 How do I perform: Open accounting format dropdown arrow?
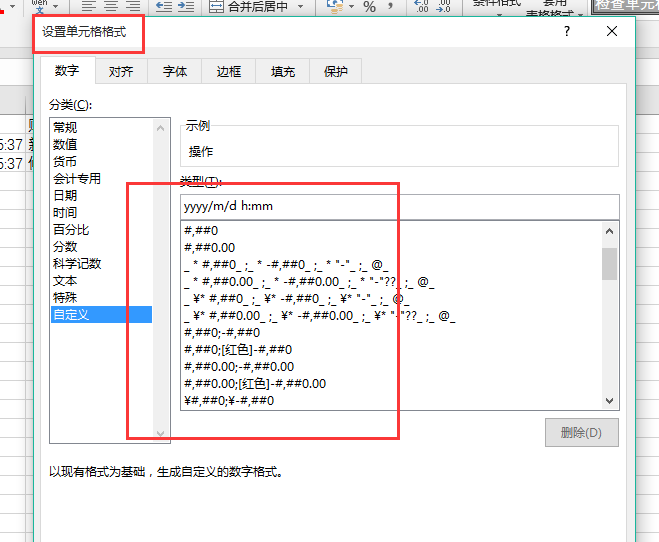351,6
